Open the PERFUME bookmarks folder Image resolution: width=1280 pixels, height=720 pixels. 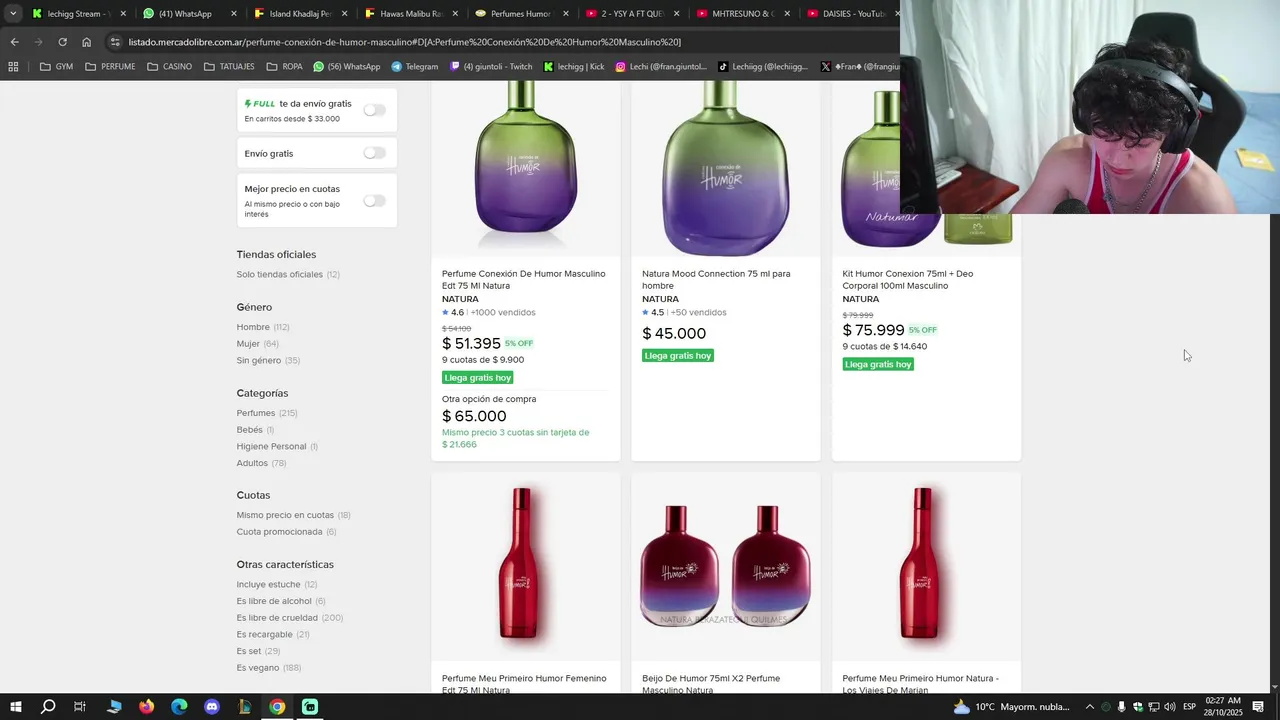[110, 67]
